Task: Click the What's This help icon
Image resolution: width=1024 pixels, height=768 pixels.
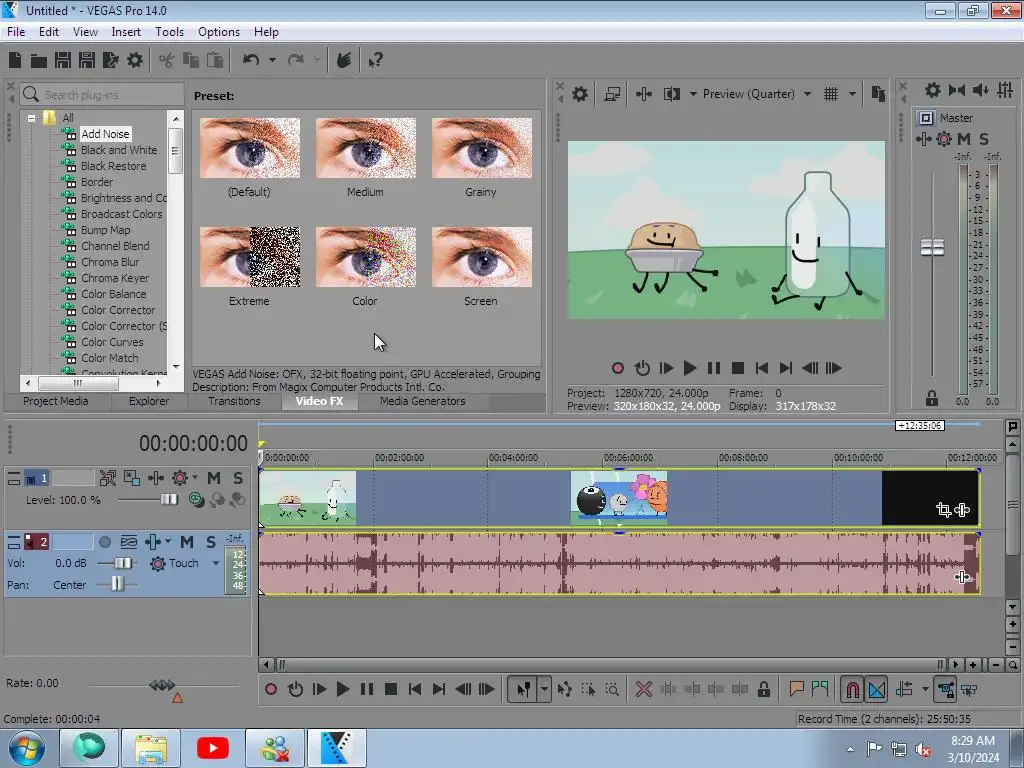Action: [x=375, y=60]
